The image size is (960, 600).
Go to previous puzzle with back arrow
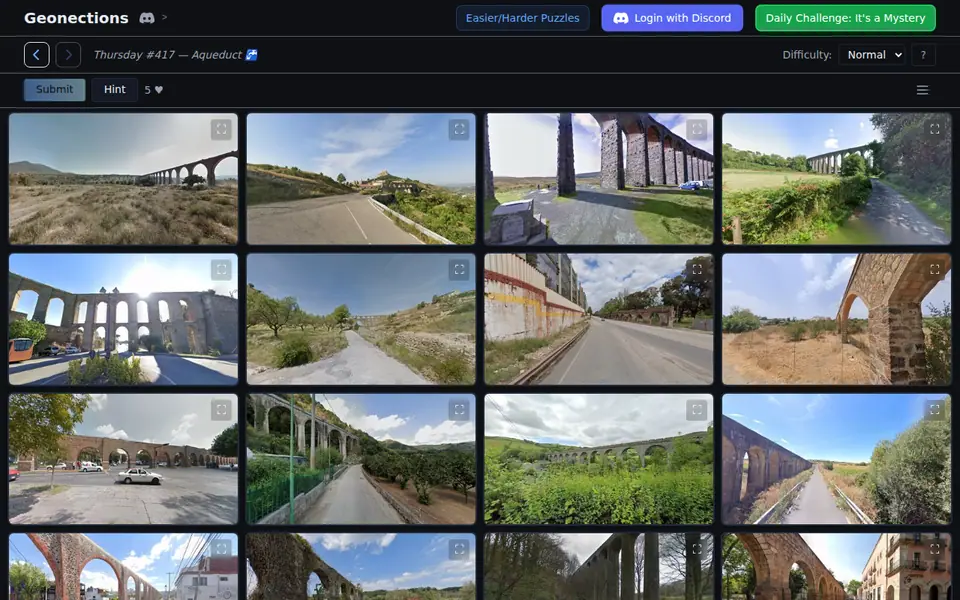(37, 55)
